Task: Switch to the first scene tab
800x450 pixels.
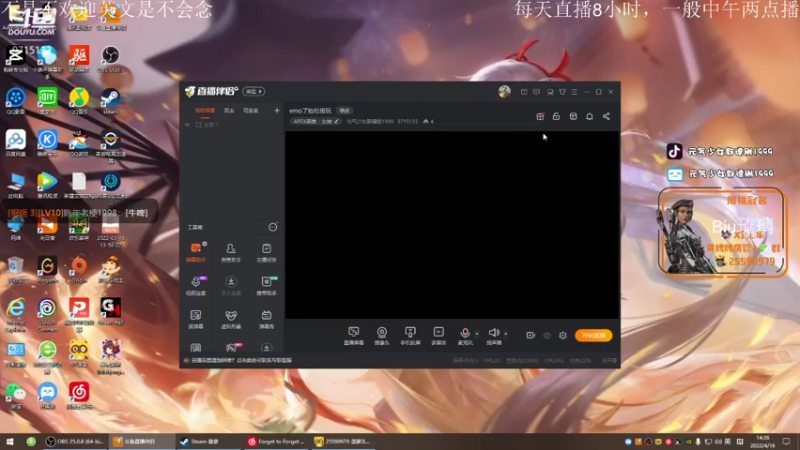Action: pyautogui.click(x=205, y=111)
